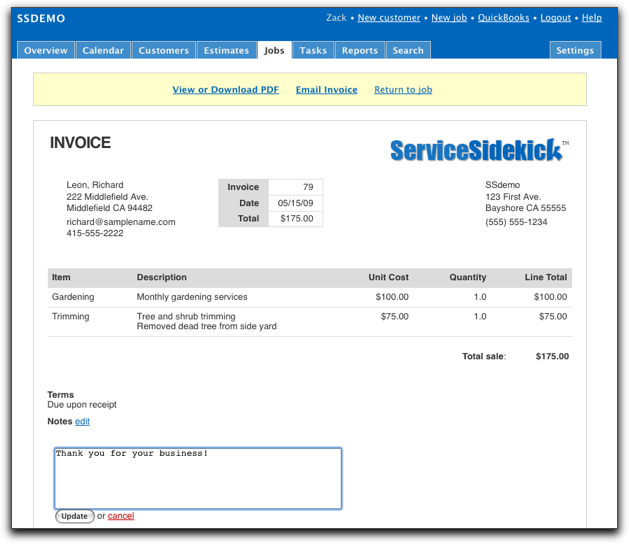Open the Settings tab

(x=575, y=51)
